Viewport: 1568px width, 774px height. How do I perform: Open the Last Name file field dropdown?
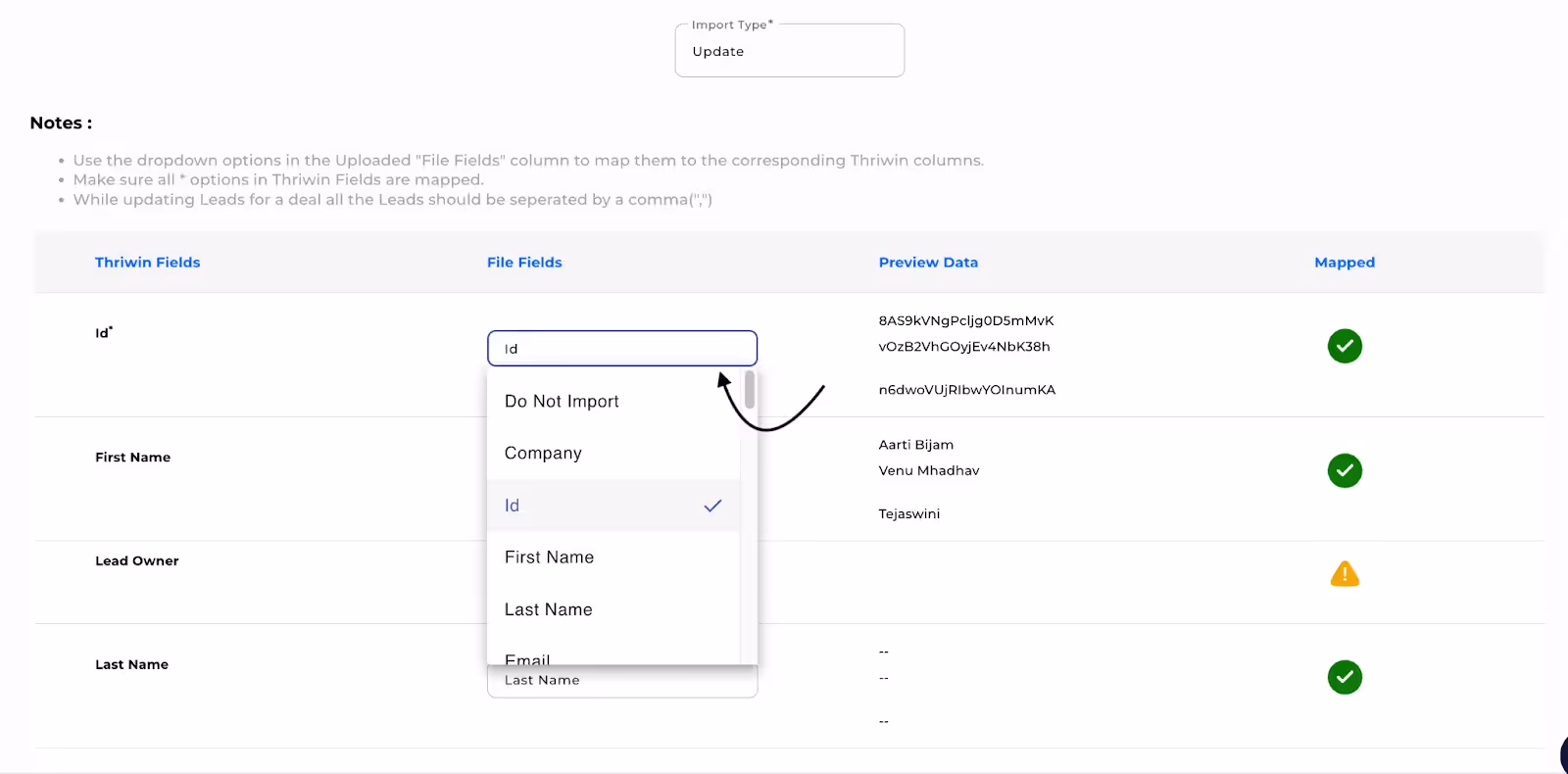pos(622,681)
